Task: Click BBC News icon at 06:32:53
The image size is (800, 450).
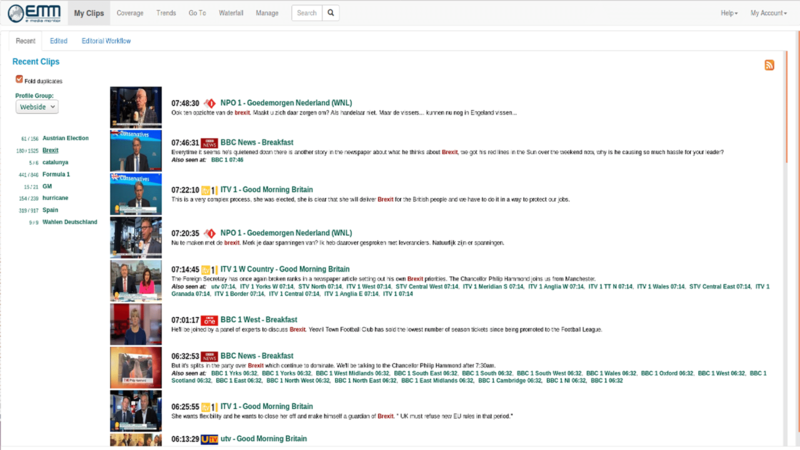Action: tap(209, 356)
